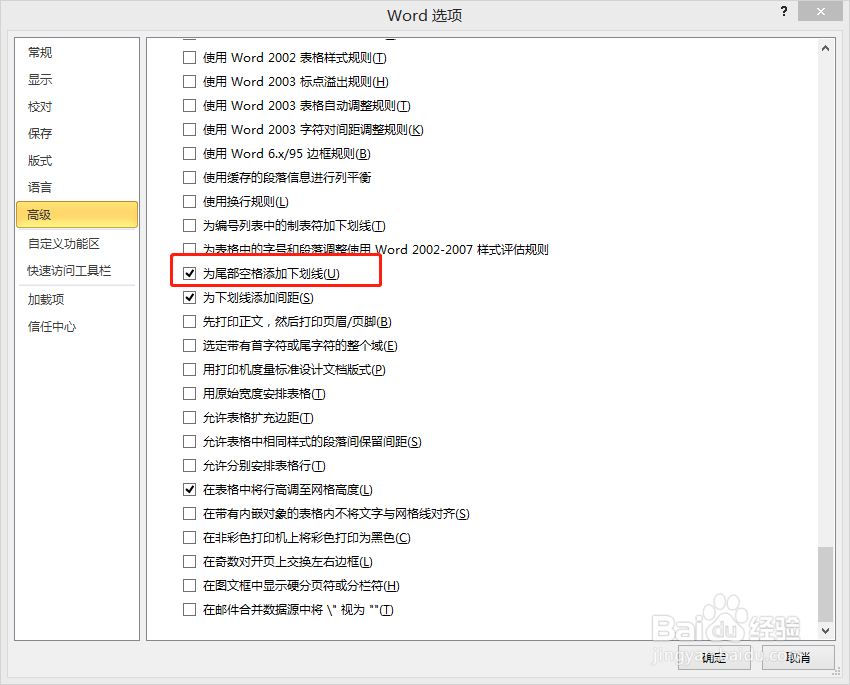The image size is (850, 685).
Task: Click the 取消 button
Action: [x=798, y=657]
